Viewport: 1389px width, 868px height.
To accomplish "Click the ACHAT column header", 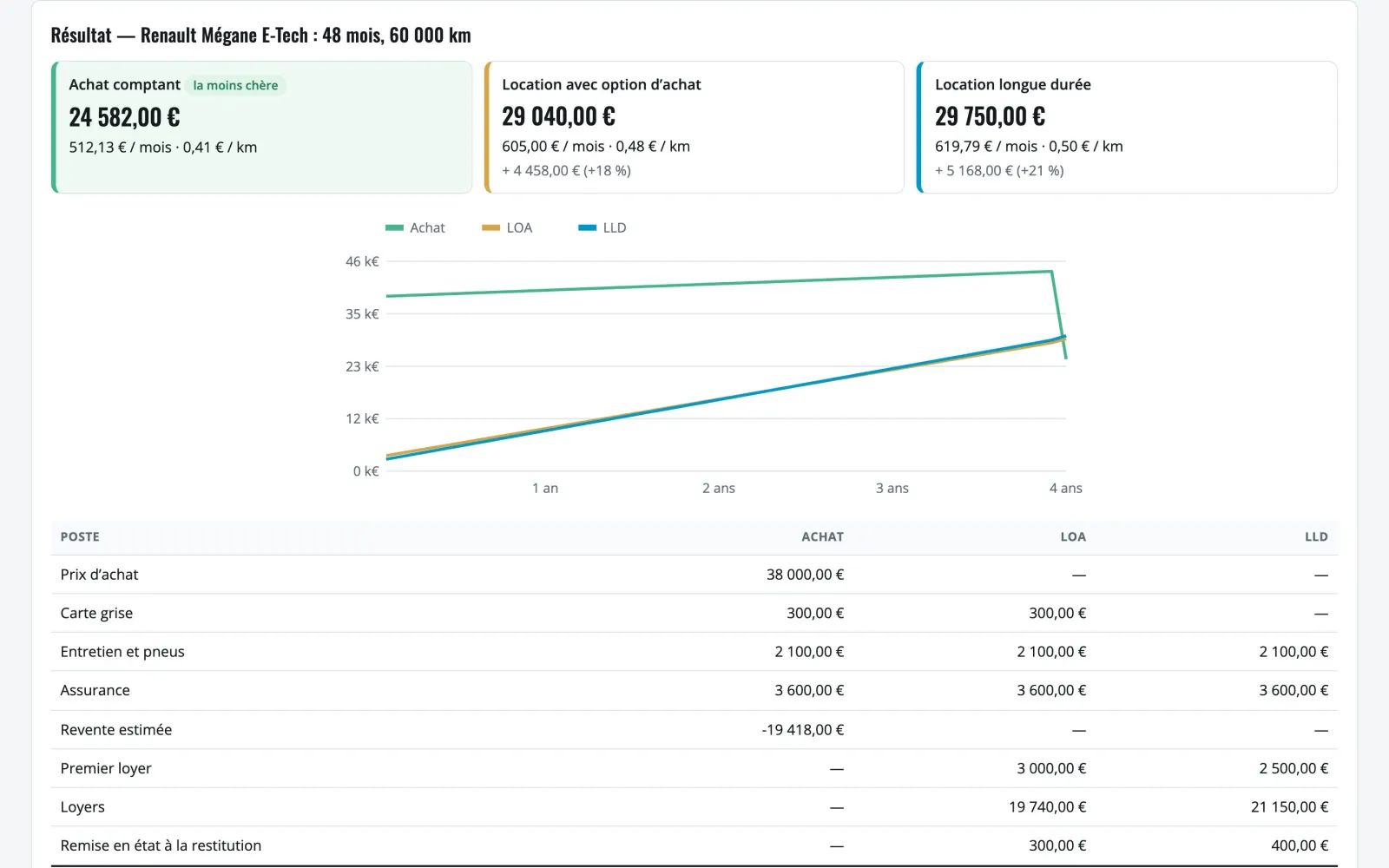I will (822, 536).
